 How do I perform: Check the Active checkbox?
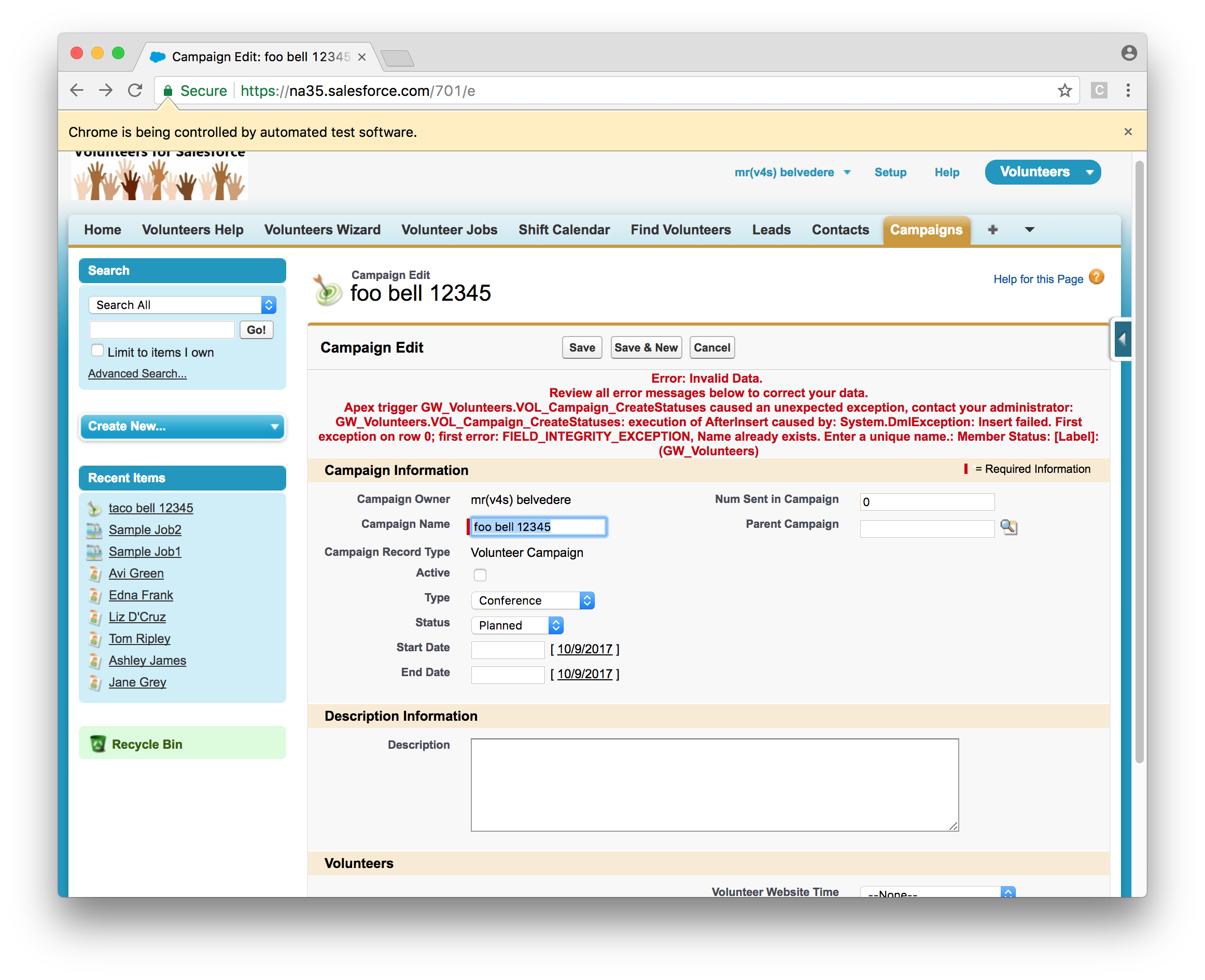tap(480, 575)
